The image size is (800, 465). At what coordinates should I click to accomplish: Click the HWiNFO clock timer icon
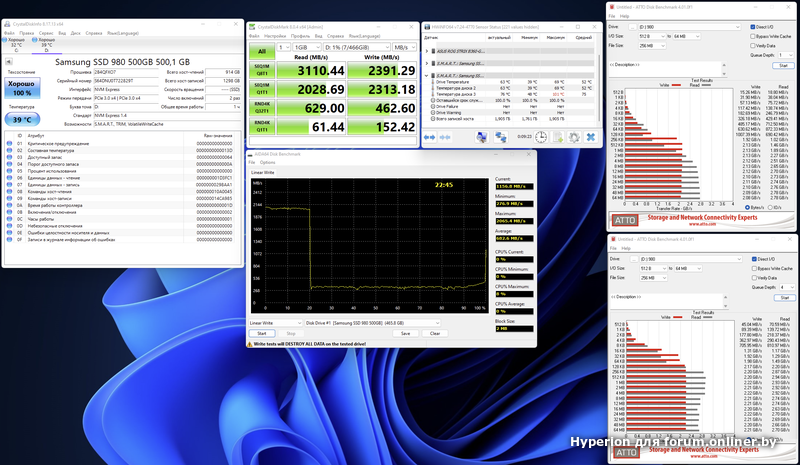[540, 137]
